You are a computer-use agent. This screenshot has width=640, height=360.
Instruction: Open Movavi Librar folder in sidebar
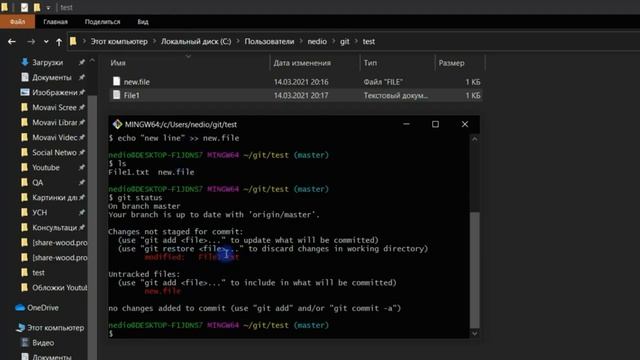(54, 122)
